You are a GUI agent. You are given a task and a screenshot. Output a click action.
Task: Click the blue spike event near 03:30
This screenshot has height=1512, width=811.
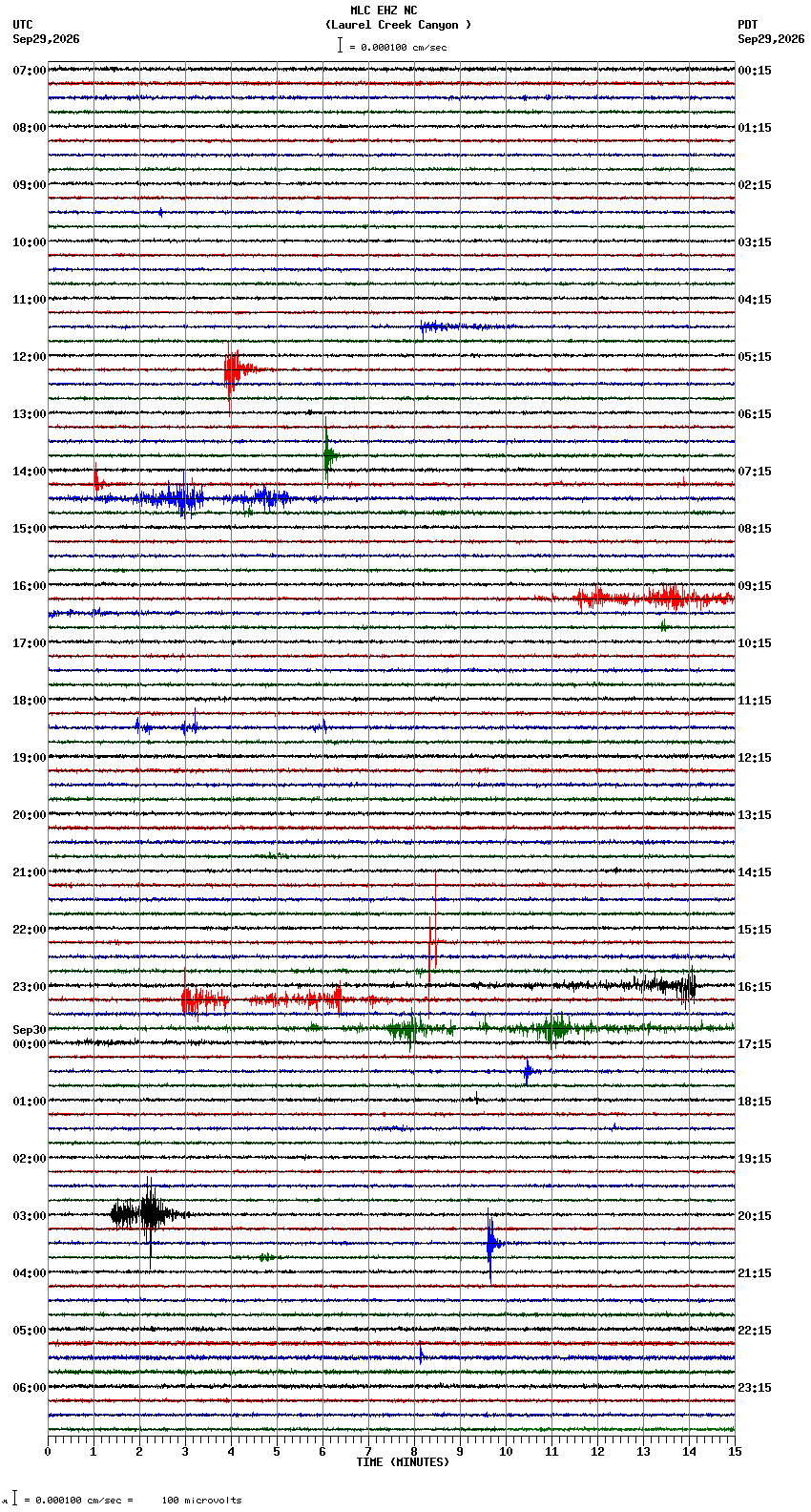tap(491, 1244)
